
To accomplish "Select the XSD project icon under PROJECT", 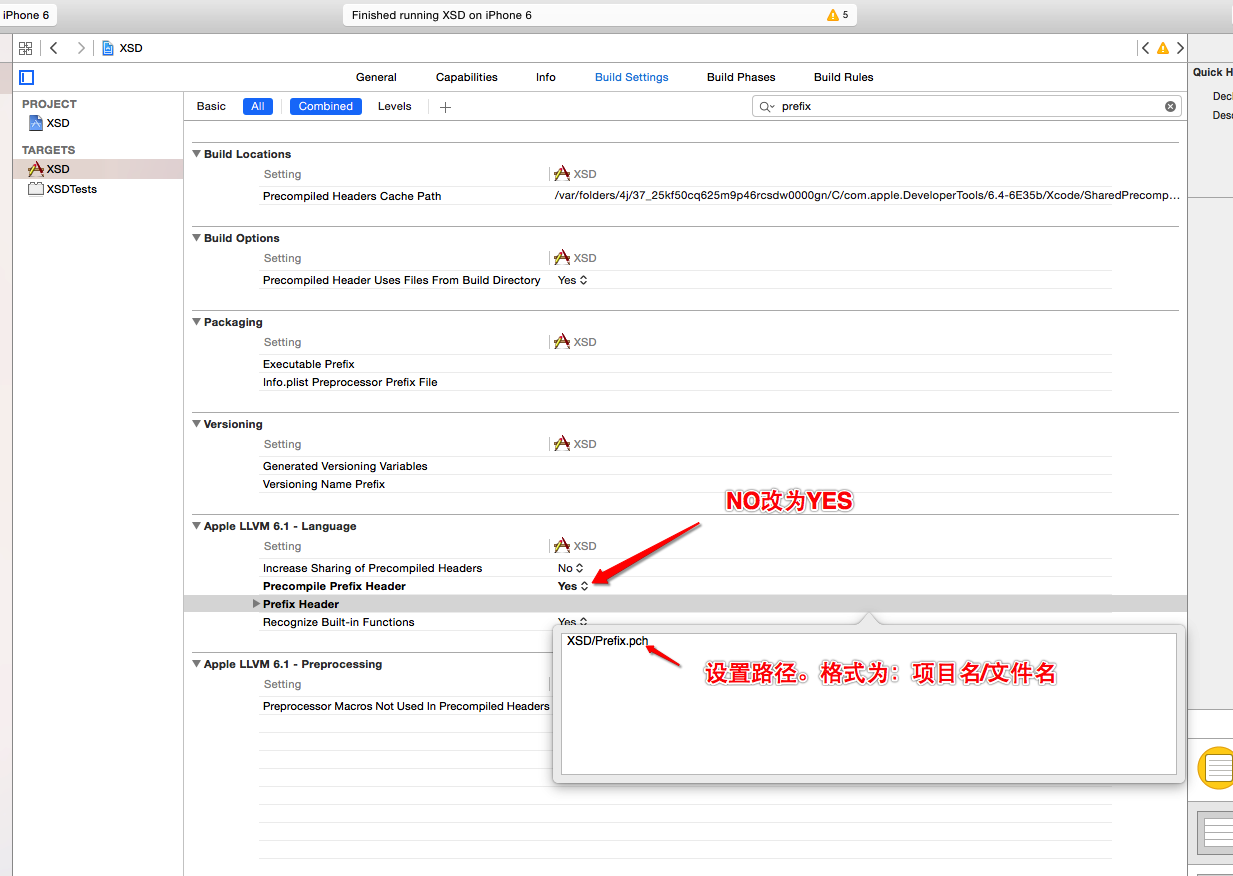I will pos(36,123).
